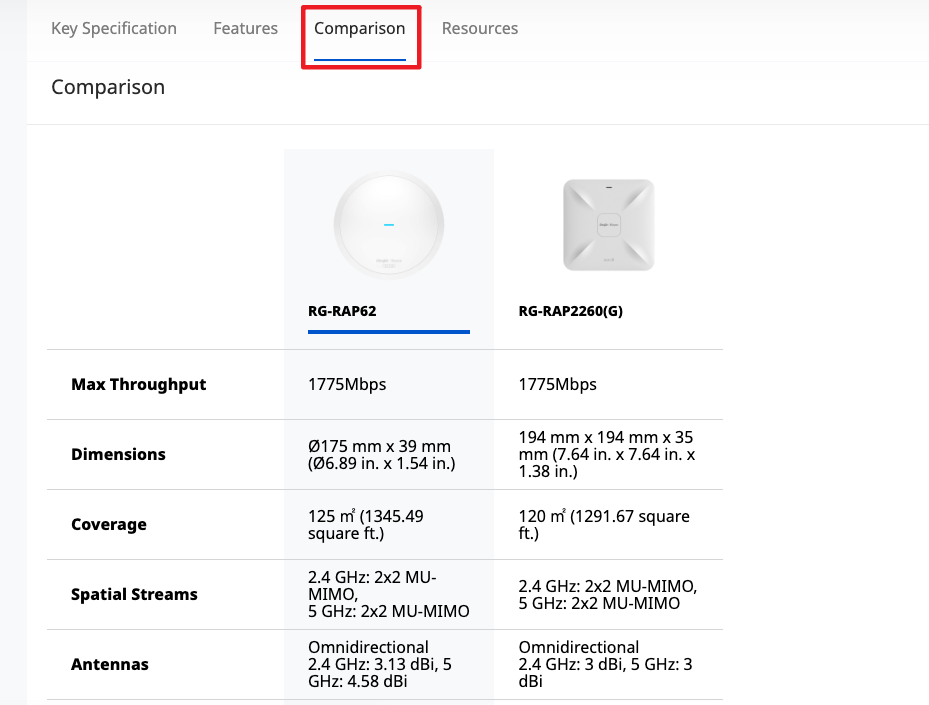
Task: Click the Max Throughput row label
Action: tap(138, 385)
